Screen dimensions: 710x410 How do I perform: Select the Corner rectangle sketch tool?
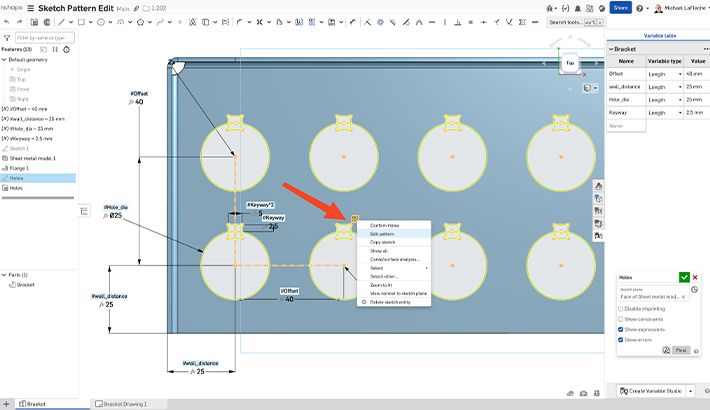81,22
